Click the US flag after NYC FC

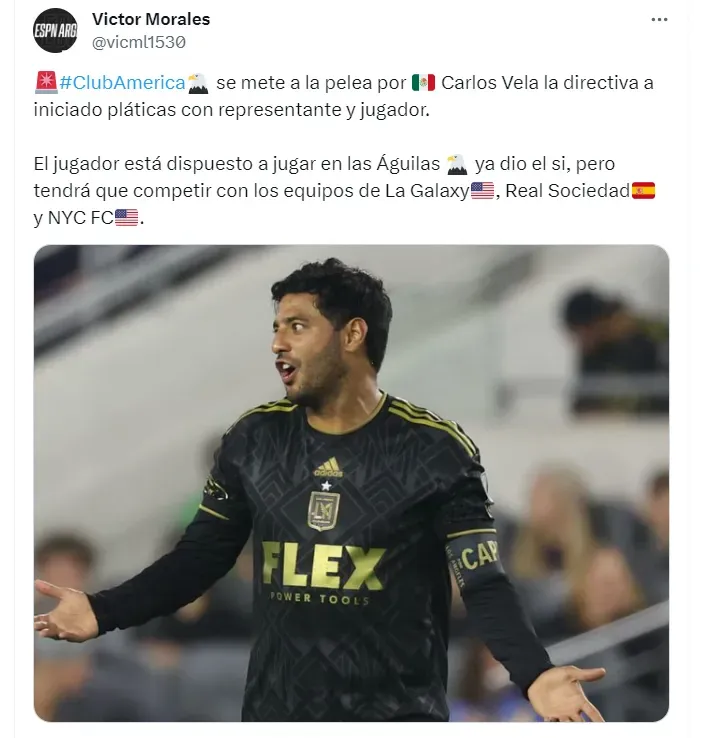tap(127, 218)
